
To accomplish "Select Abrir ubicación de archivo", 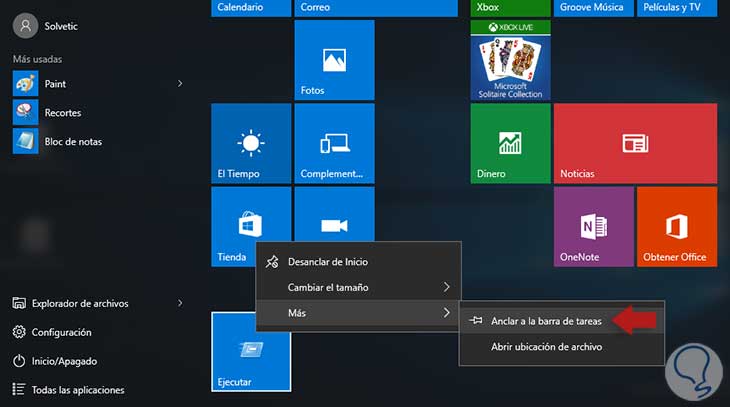I will click(x=561, y=346).
